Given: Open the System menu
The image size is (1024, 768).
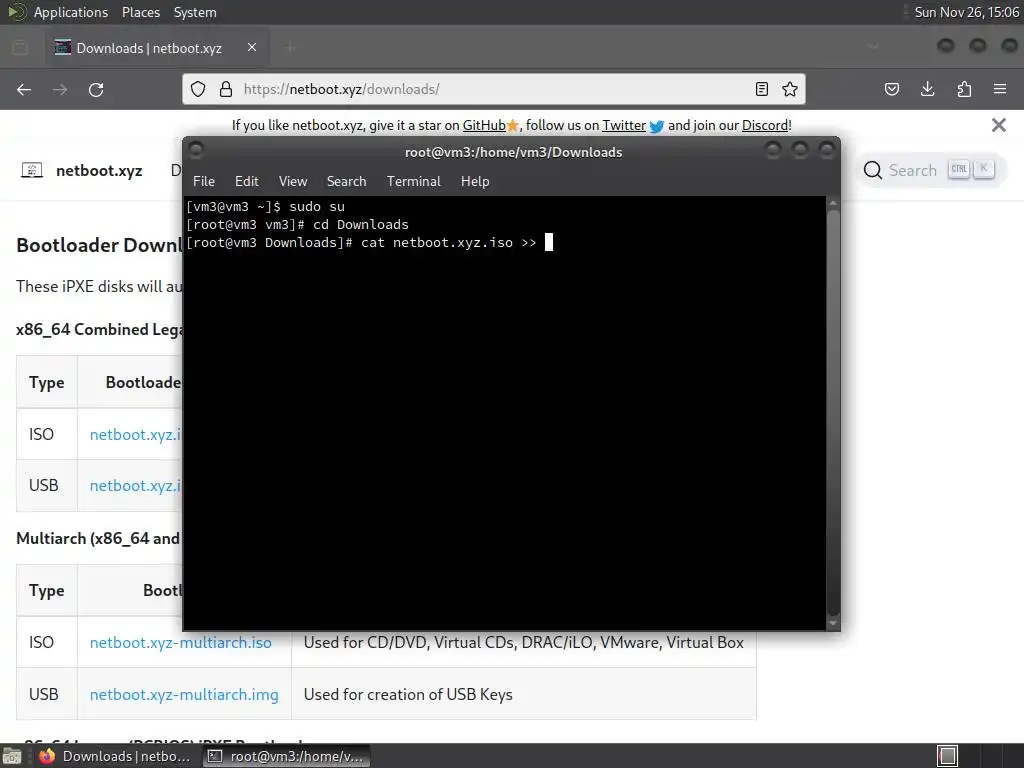Looking at the screenshot, I should coord(195,12).
